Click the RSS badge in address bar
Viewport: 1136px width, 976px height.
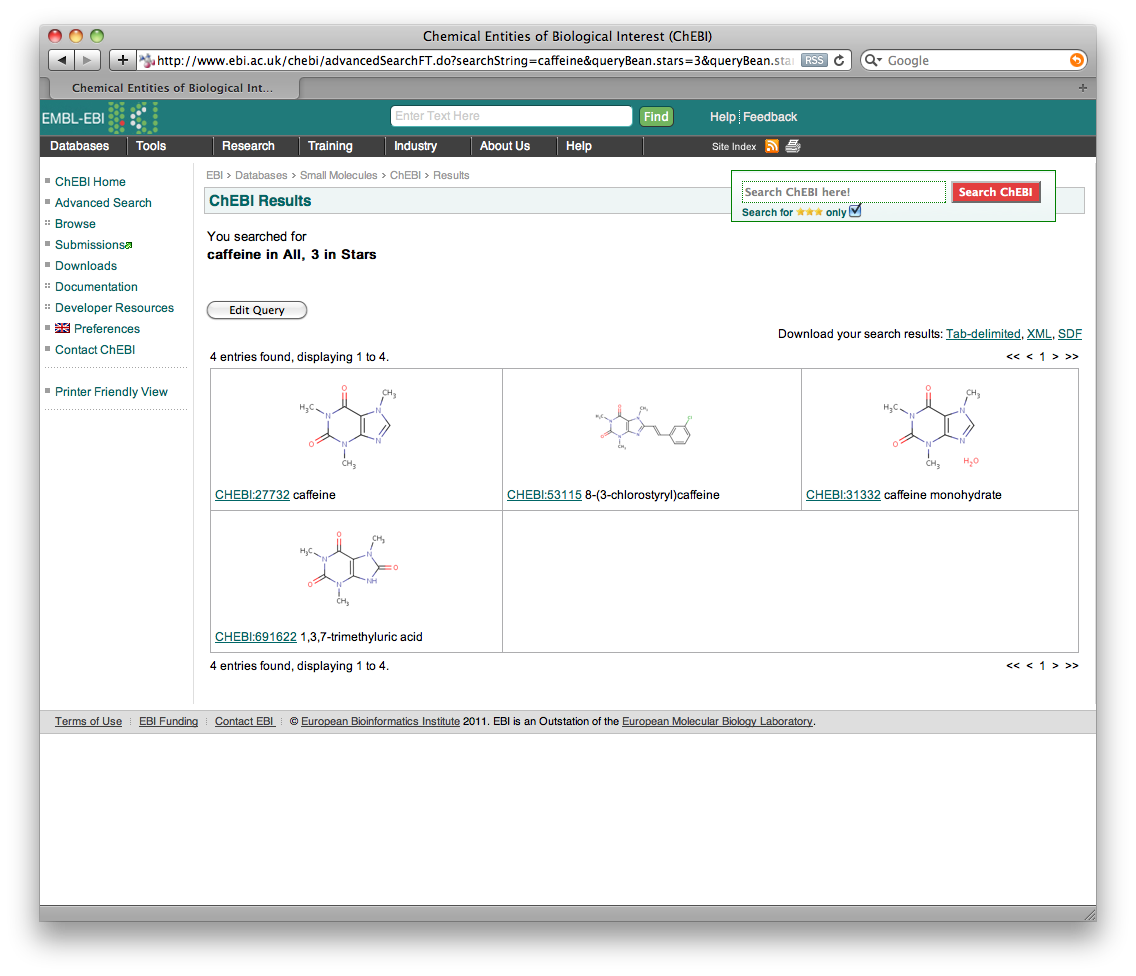814,60
